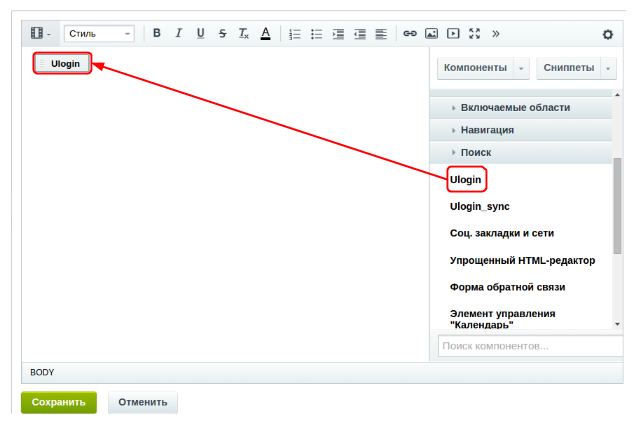Open editor settings gear
634x424 pixels.
[x=607, y=34]
